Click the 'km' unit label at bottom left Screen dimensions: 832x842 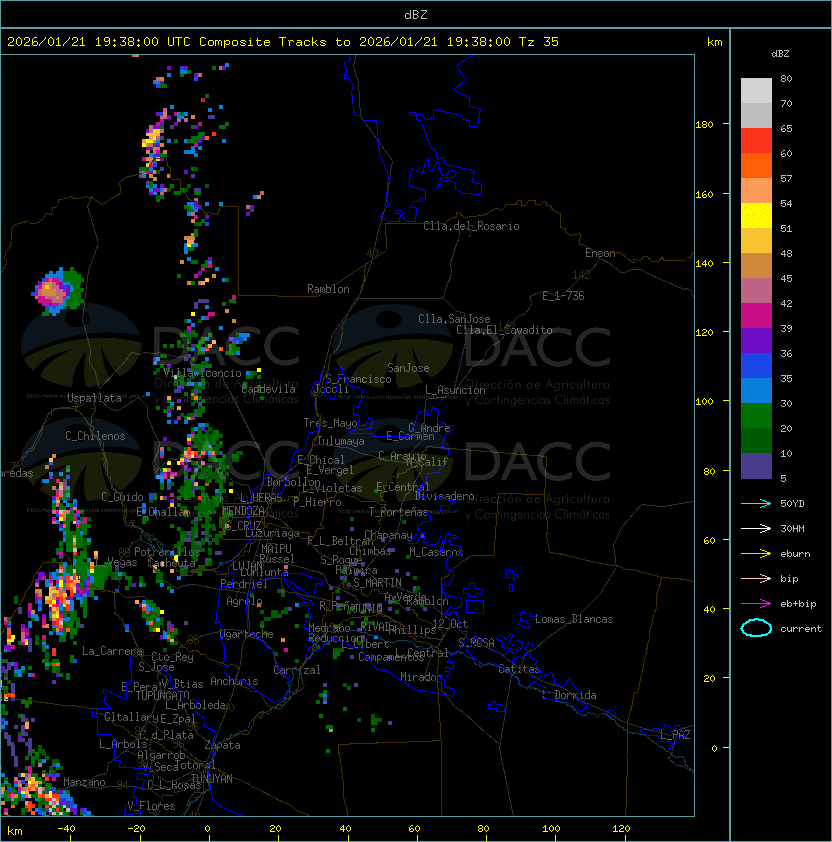click(x=15, y=831)
